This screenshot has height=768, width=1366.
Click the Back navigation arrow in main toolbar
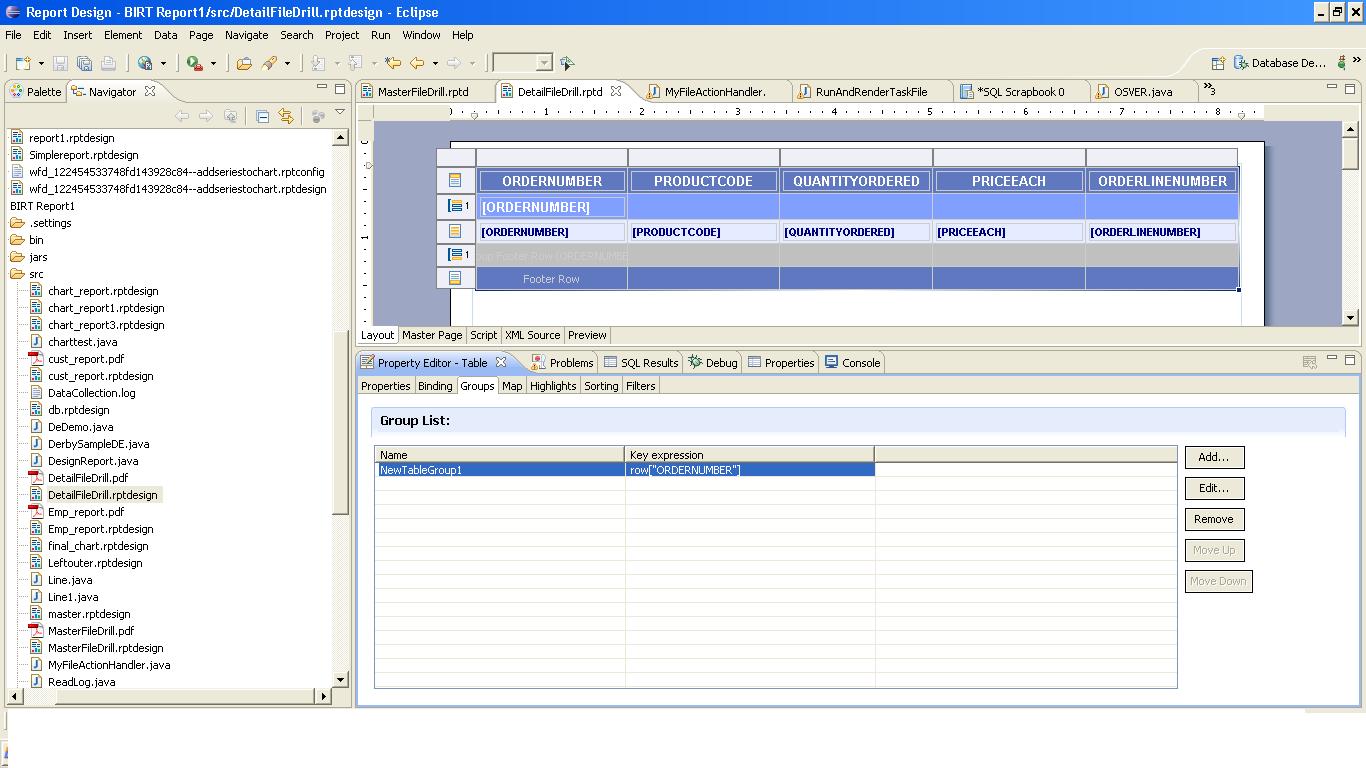pyautogui.click(x=417, y=63)
